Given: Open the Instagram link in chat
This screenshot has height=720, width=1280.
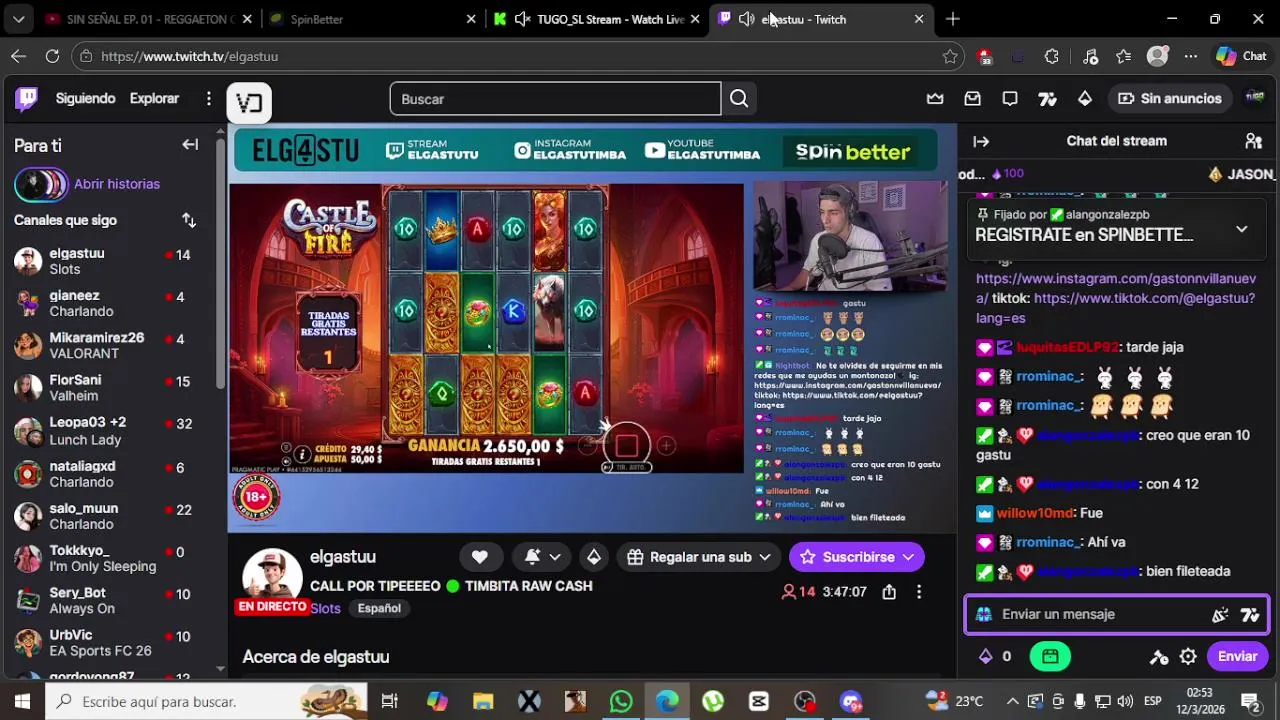Looking at the screenshot, I should click(x=1116, y=288).
